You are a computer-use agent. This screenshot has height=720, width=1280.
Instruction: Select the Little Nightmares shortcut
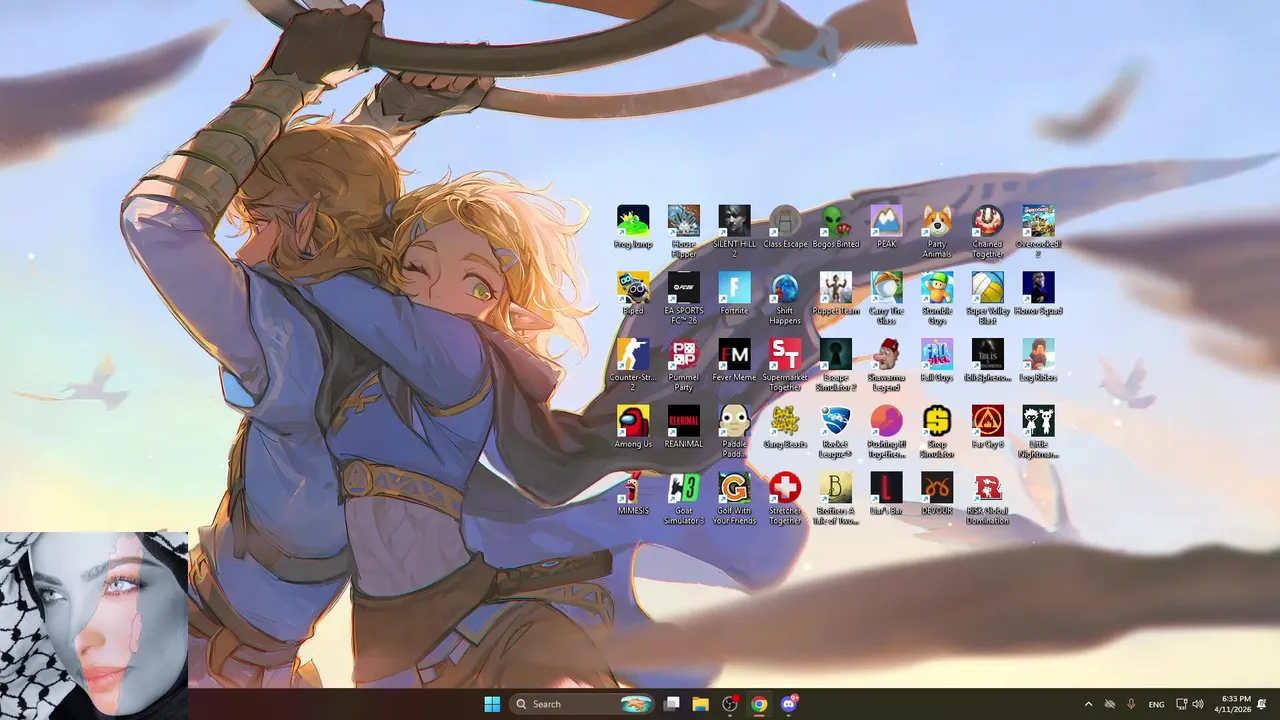[x=1038, y=433]
